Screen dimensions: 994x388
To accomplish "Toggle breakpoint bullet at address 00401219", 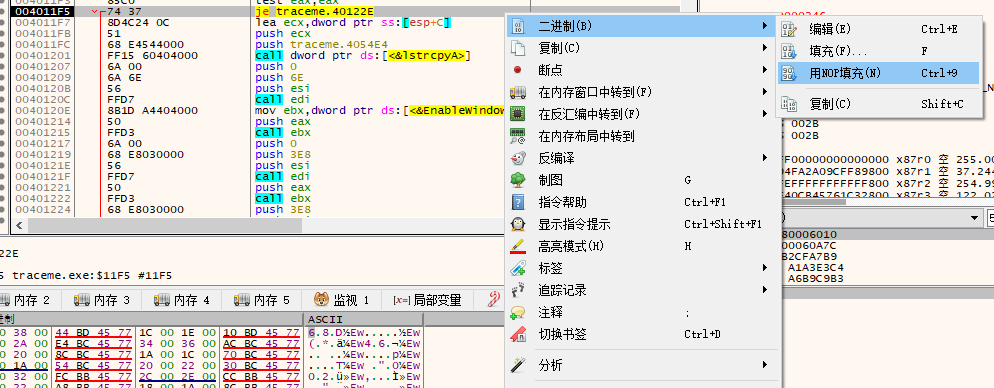I will pyautogui.click(x=5, y=155).
